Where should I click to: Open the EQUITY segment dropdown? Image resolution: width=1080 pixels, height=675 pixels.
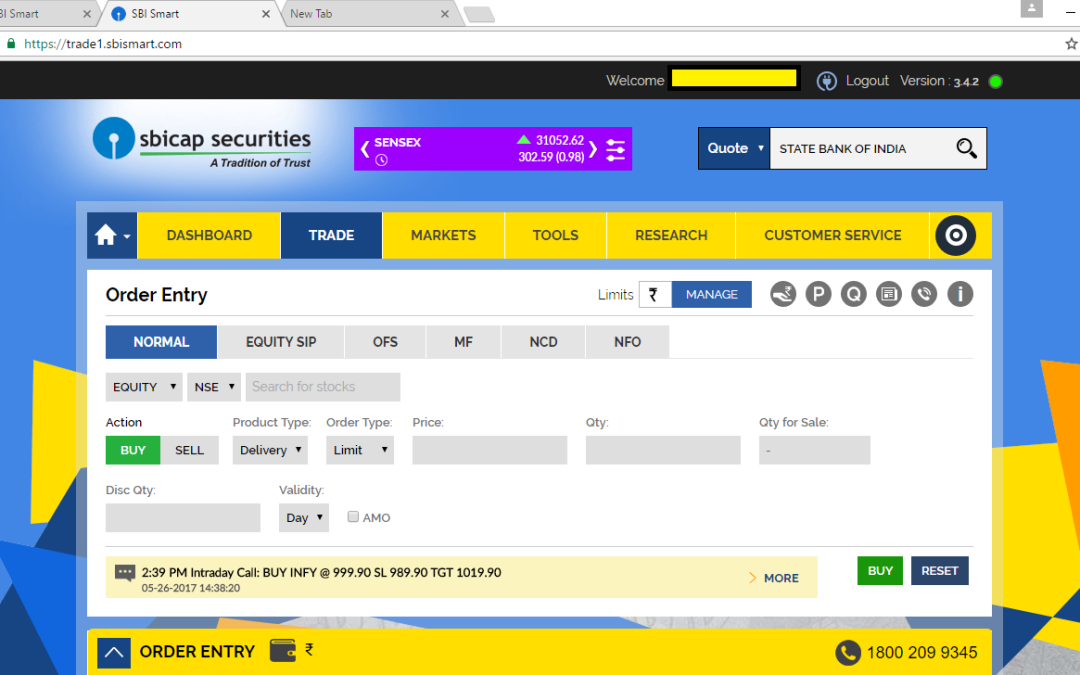tap(143, 387)
